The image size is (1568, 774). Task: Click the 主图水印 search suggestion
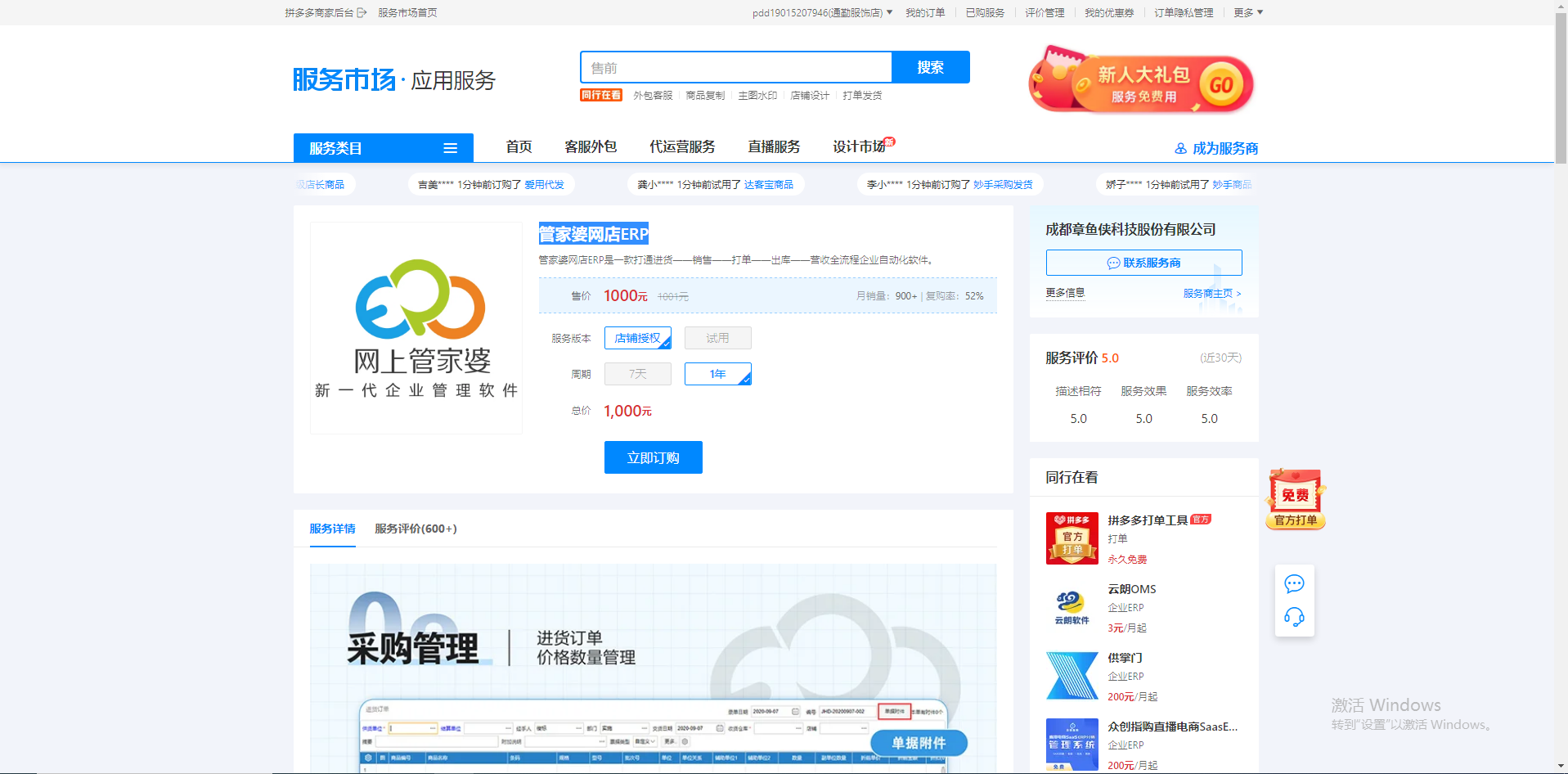tap(757, 96)
